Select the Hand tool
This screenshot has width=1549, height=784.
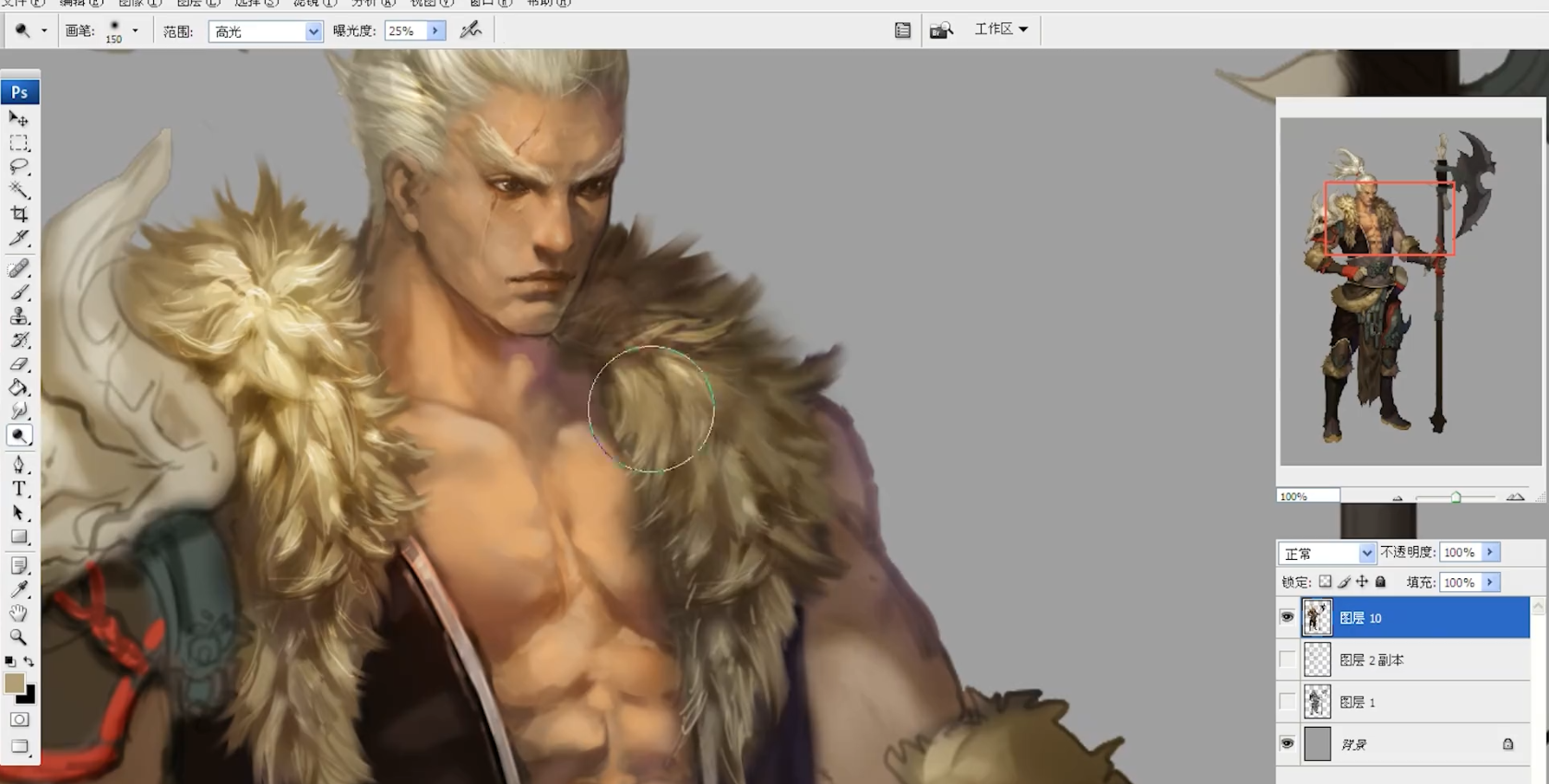18,613
